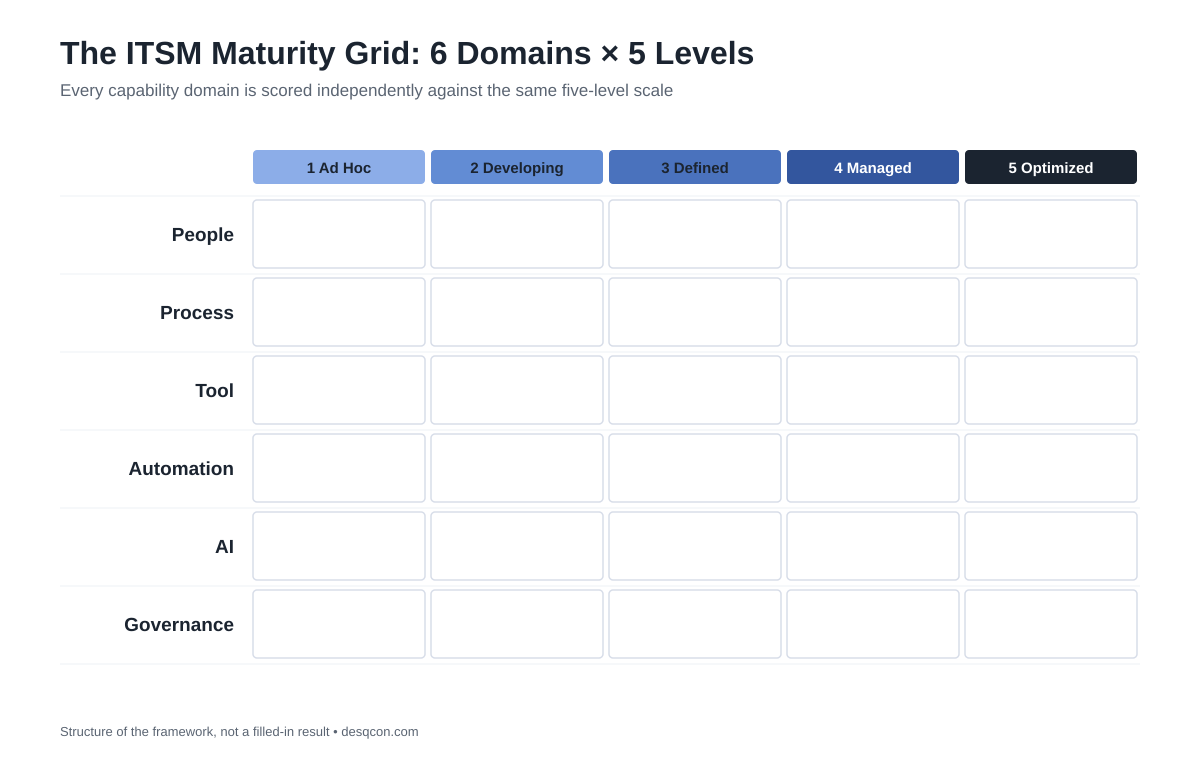The width and height of the screenshot is (1200, 760).
Task: Select the AI cell under 5 Optimized
Action: 1051,546
